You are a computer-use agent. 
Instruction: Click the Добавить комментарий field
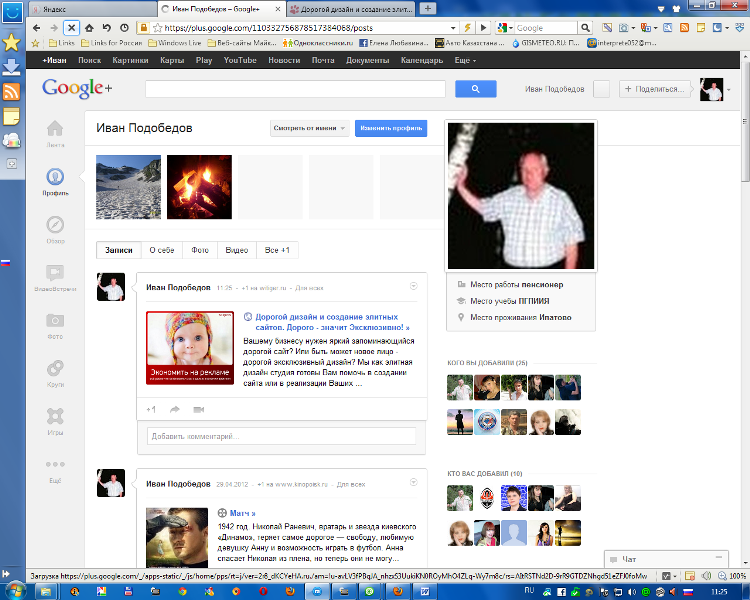click(281, 436)
